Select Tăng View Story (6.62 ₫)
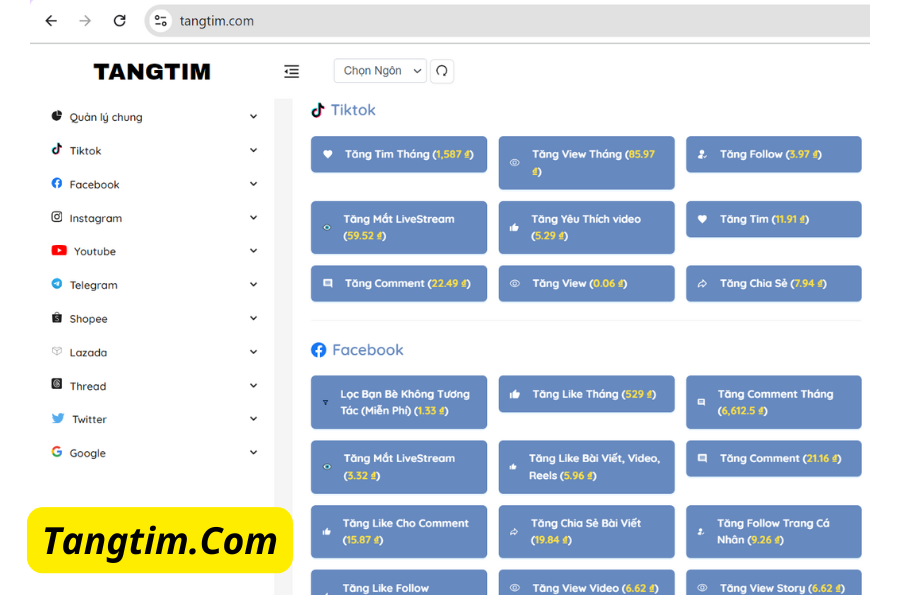This screenshot has width=900, height=600. tap(774, 583)
